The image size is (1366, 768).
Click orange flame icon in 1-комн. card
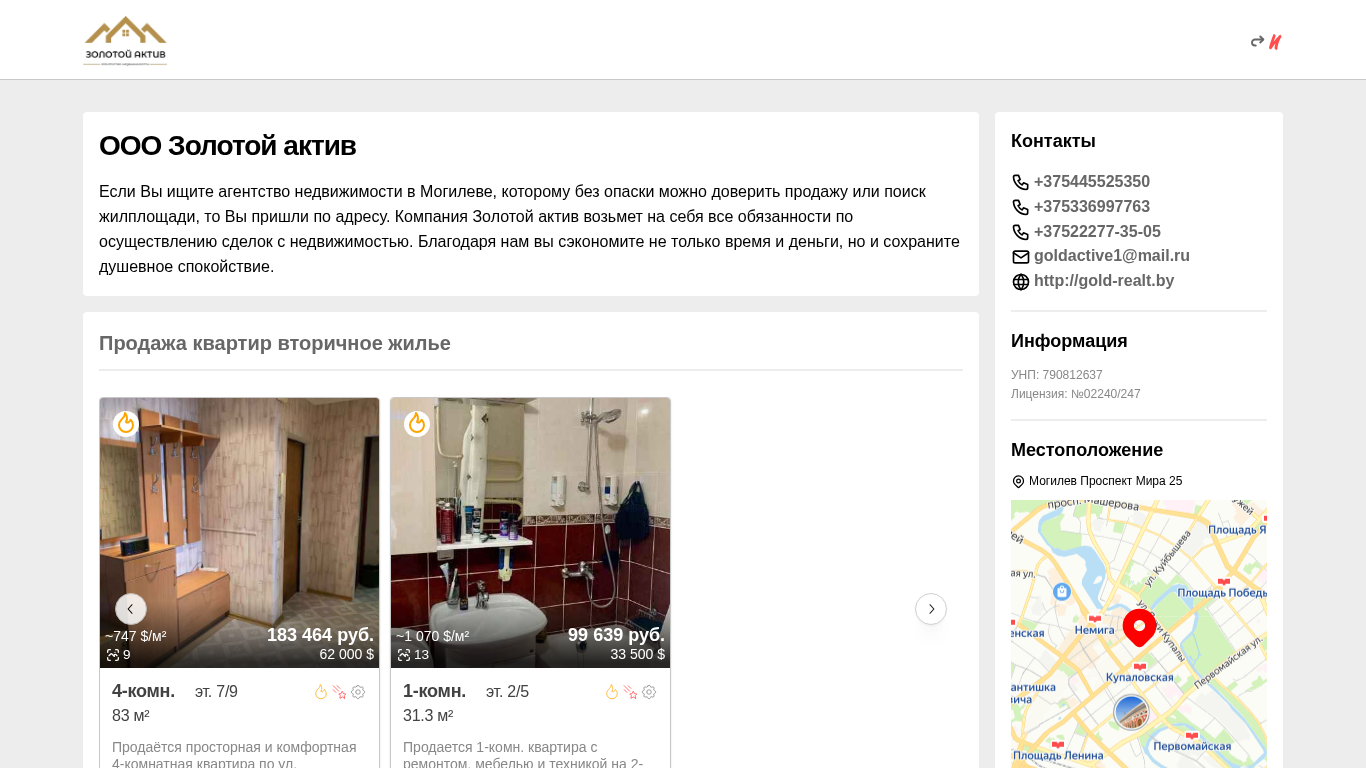(x=612, y=692)
